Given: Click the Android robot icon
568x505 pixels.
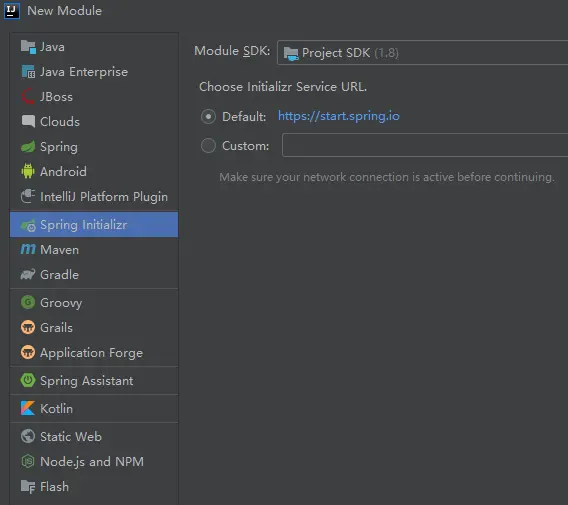Looking at the screenshot, I should click(28, 171).
